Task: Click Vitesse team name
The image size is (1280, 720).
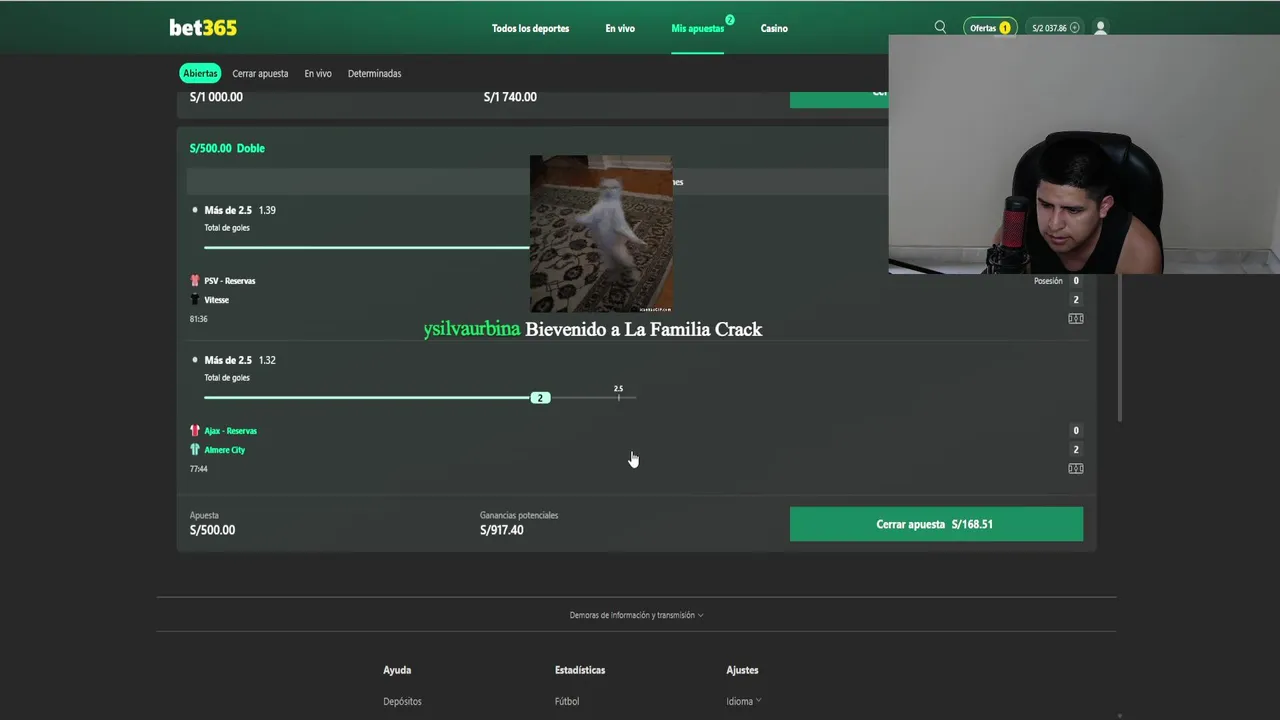Action: pyautogui.click(x=217, y=300)
